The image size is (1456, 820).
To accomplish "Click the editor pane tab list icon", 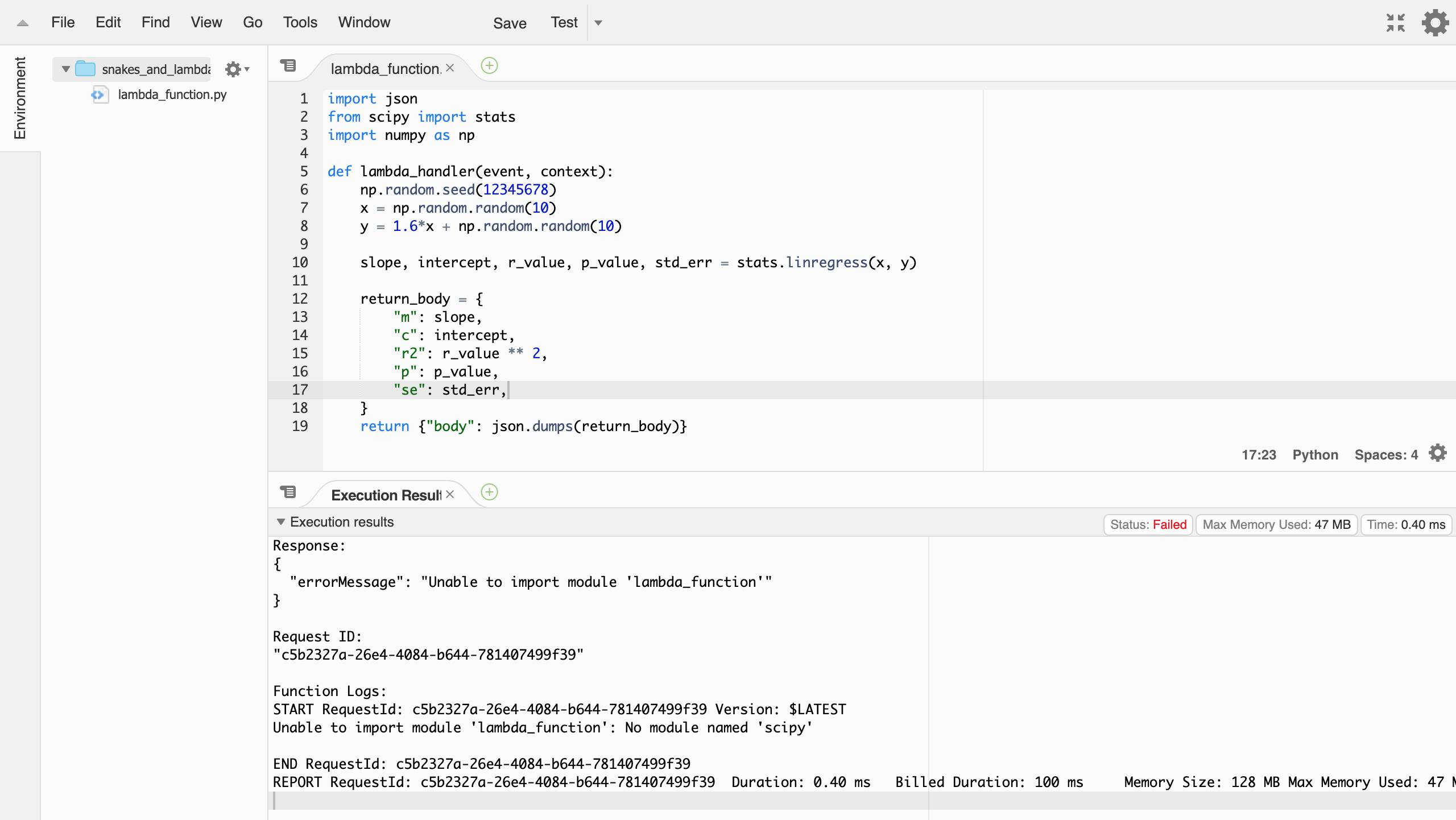I will coord(288,66).
